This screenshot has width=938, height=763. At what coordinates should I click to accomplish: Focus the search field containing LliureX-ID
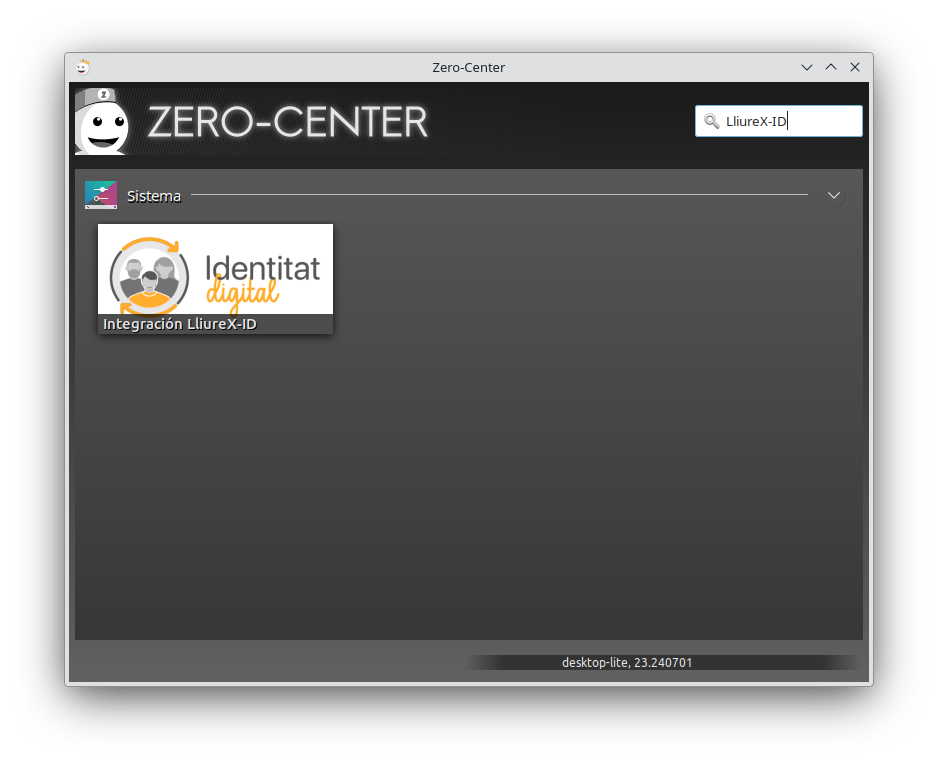click(790, 121)
